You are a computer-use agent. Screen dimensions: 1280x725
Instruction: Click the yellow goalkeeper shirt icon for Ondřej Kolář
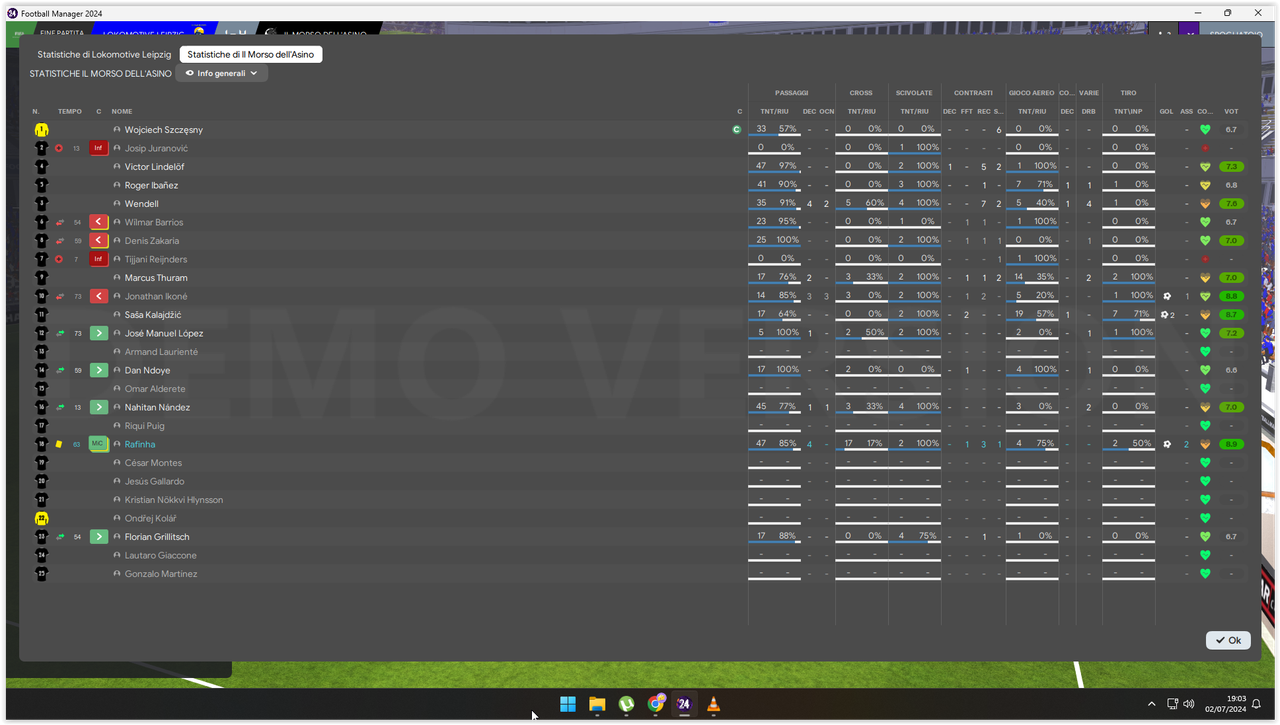[42, 518]
